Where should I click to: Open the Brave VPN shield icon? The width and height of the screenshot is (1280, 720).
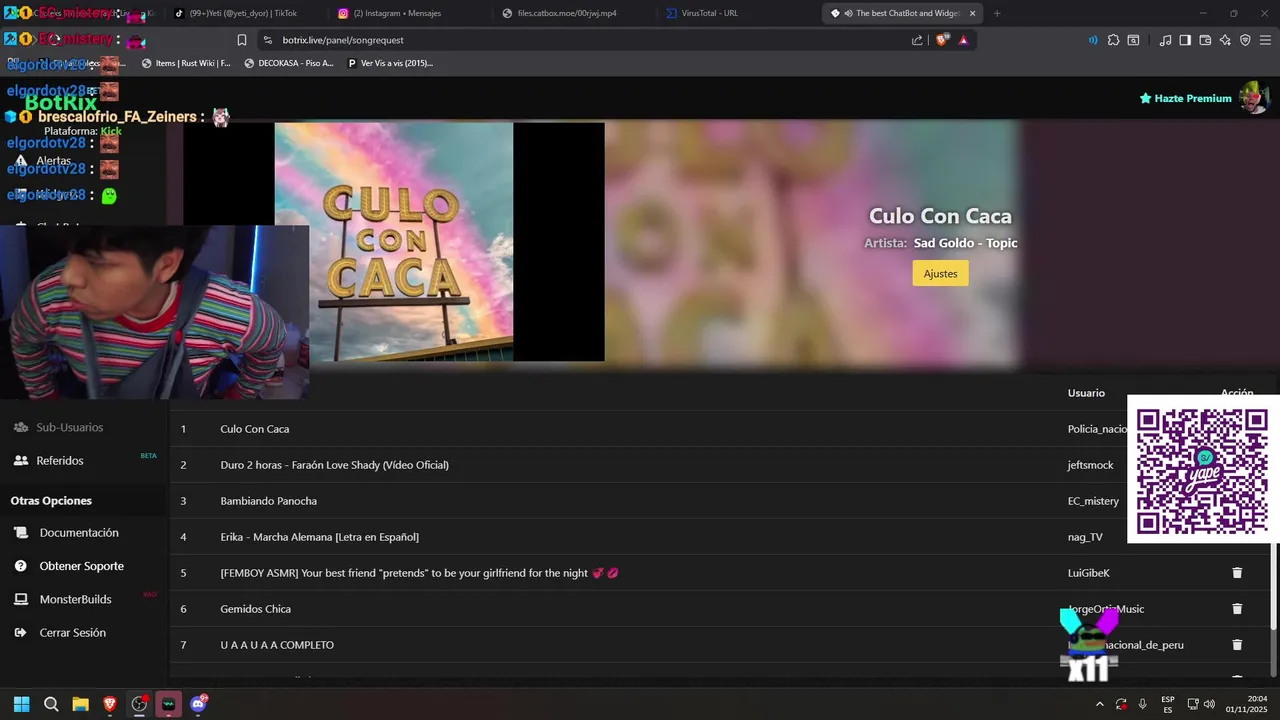coord(1245,40)
